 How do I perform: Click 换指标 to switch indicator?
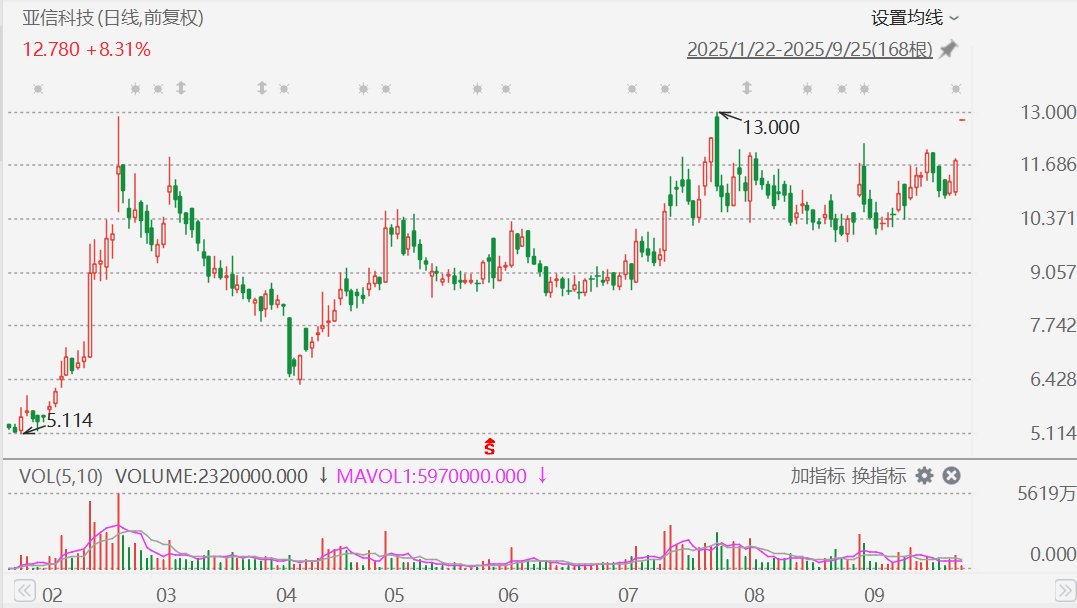[879, 476]
